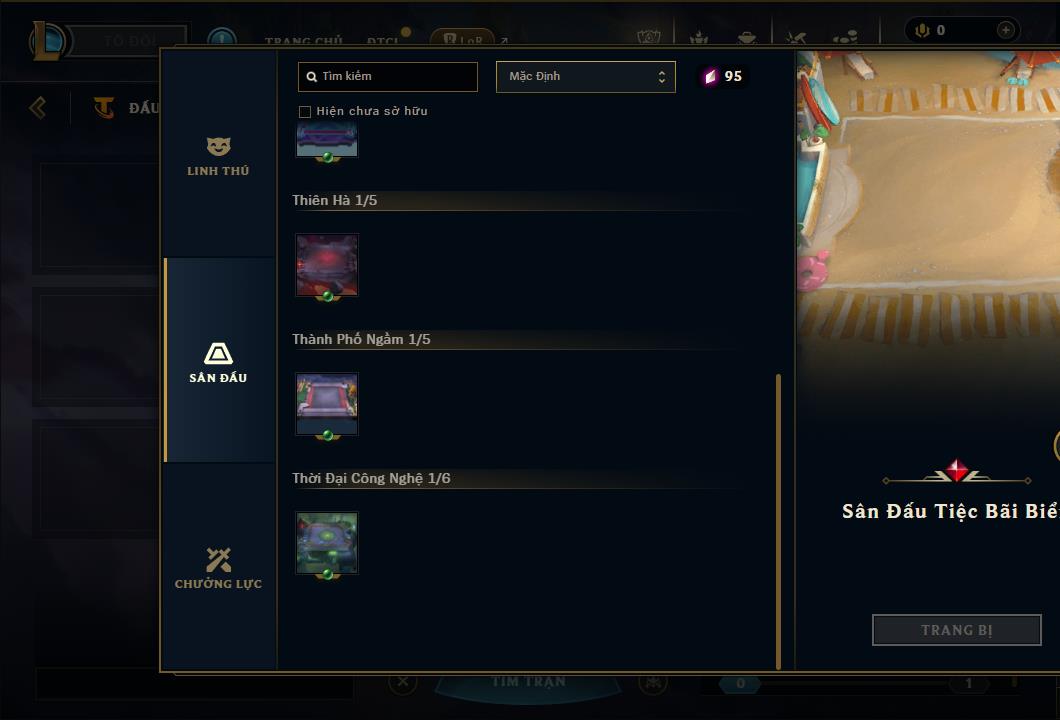Image resolution: width=1060 pixels, height=720 pixels.
Task: Select the Thành Phố Ngầm arena thumbnail
Action: click(x=327, y=404)
